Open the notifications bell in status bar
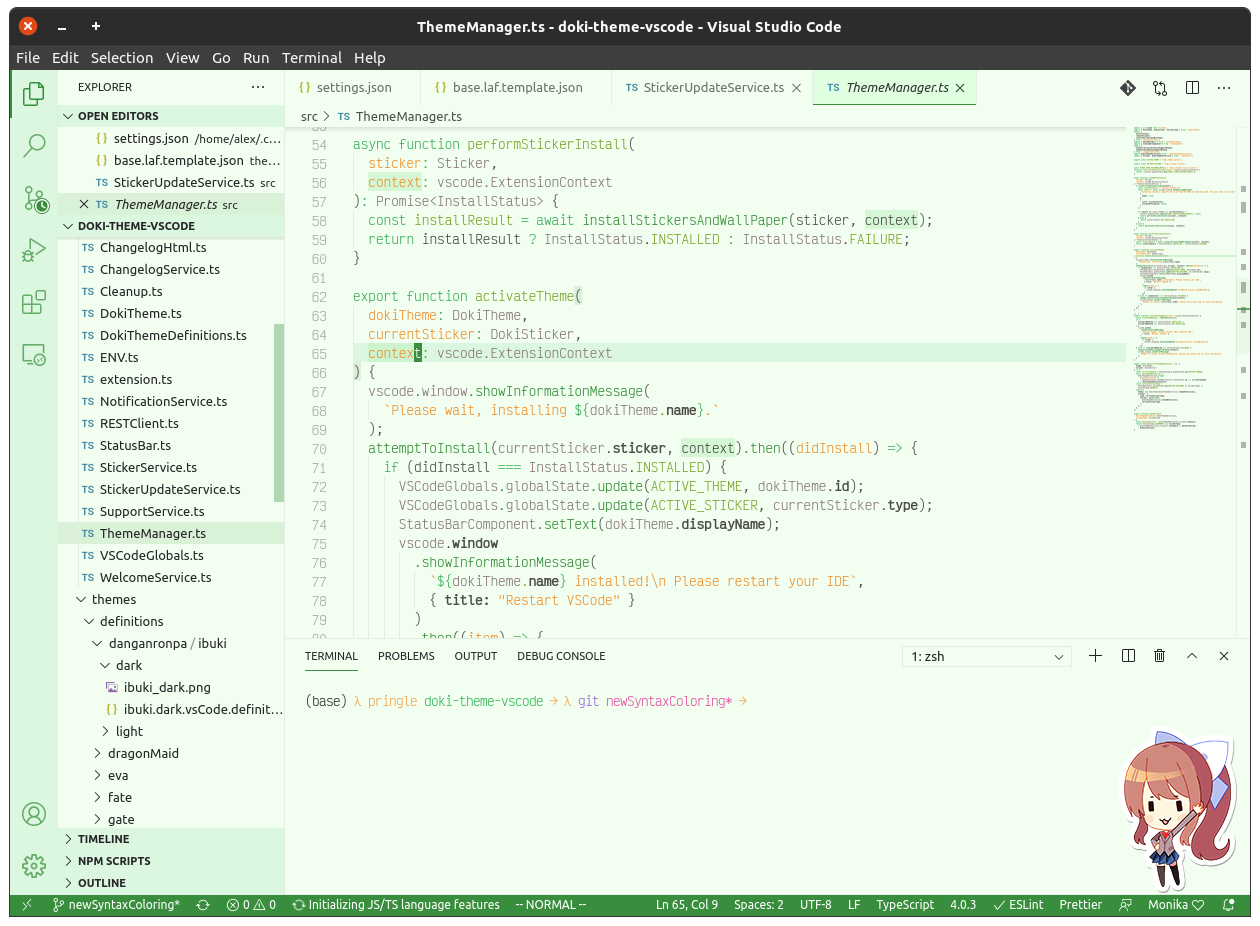 point(1229,905)
